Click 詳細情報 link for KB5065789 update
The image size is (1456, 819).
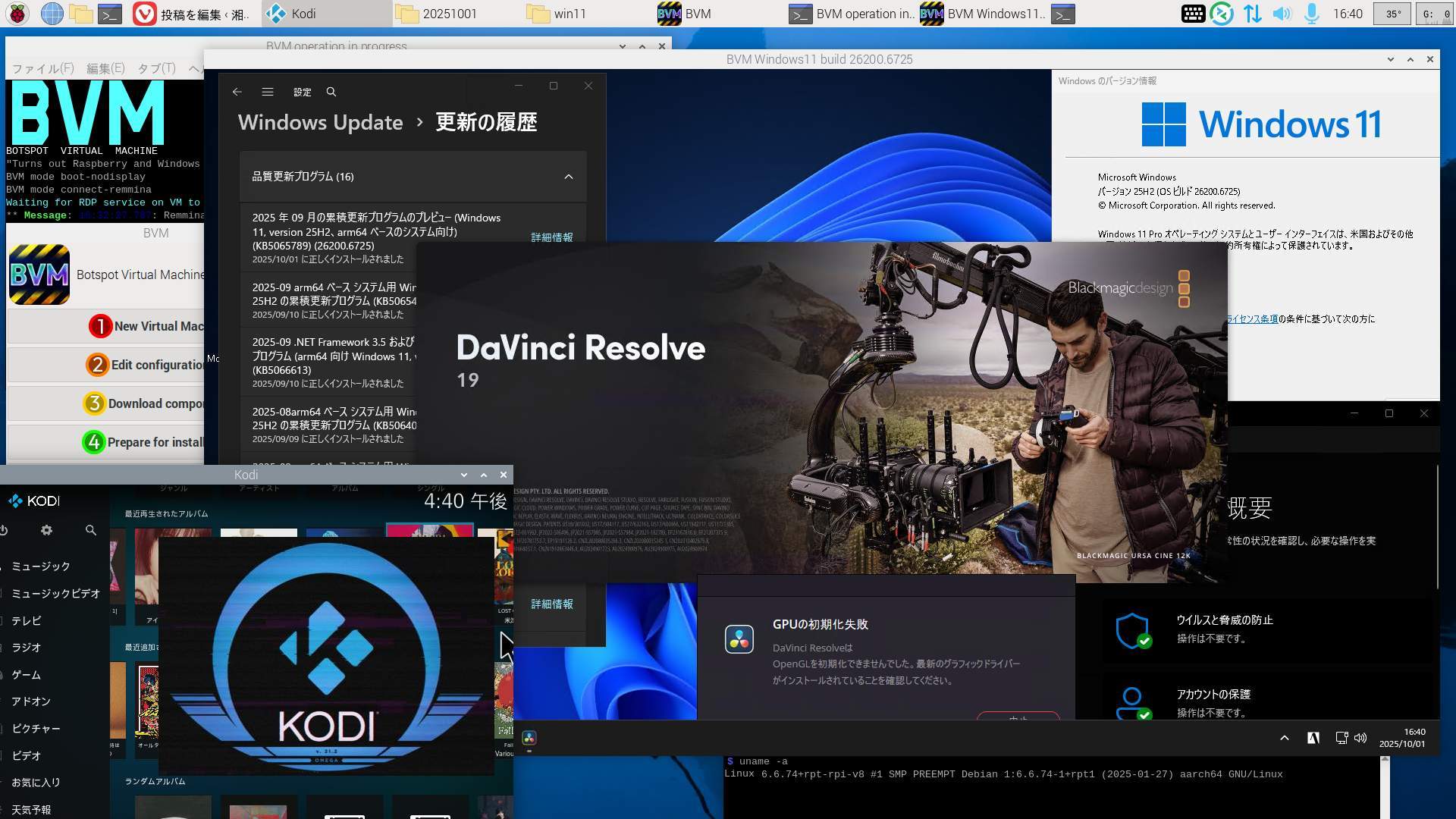tap(551, 237)
